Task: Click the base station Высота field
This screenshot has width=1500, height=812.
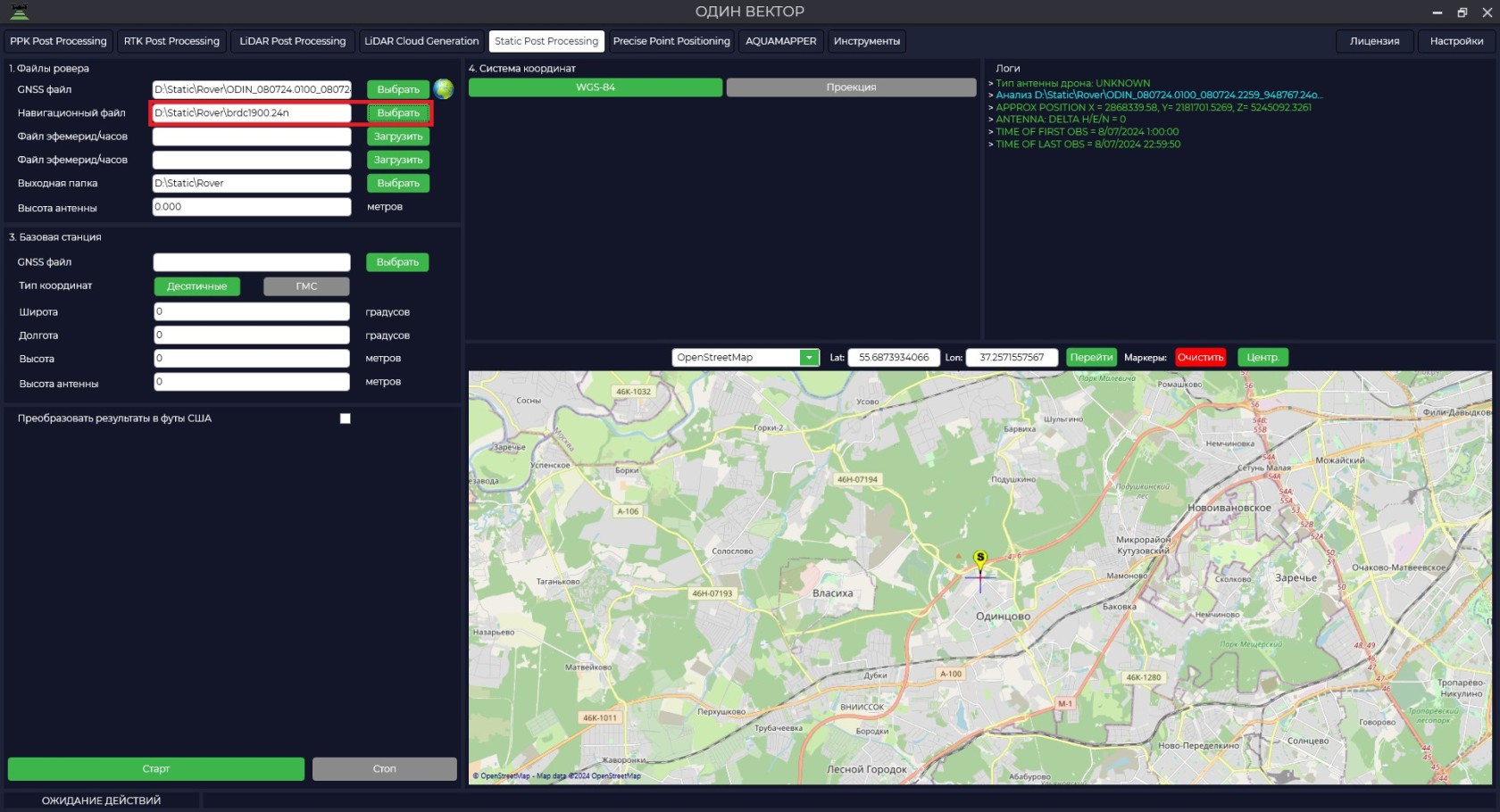Action: click(x=252, y=358)
